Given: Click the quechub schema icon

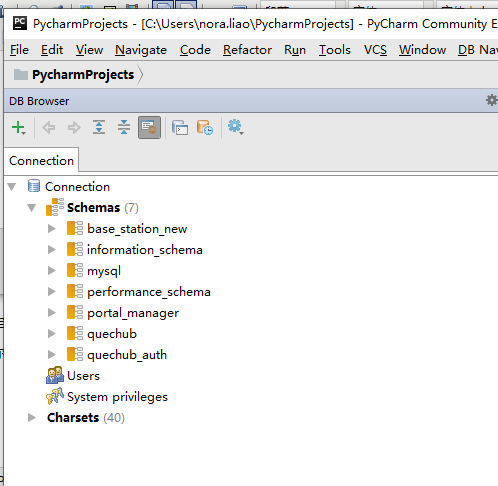Looking at the screenshot, I should click(75, 334).
